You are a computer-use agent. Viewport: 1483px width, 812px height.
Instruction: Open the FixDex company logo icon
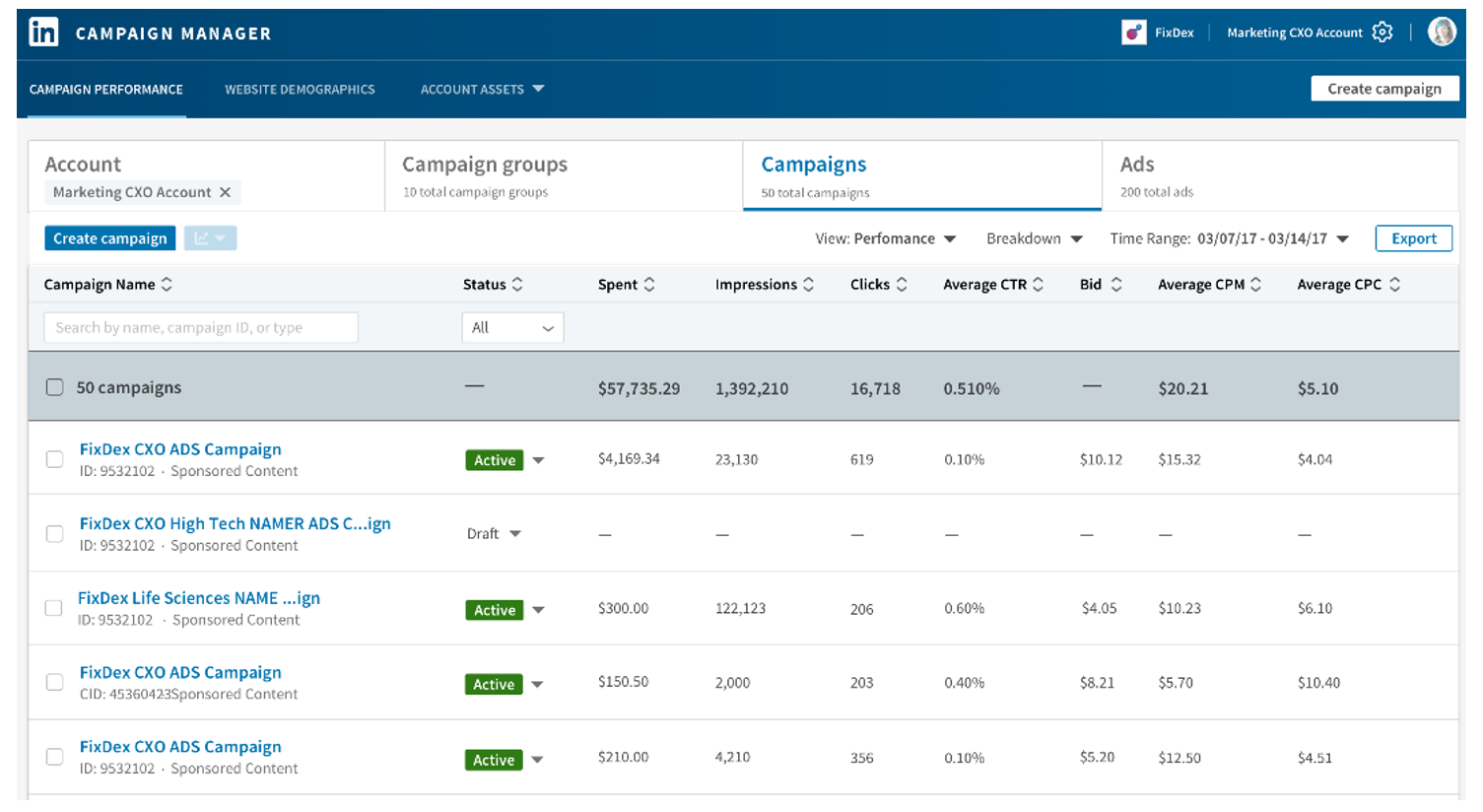pyautogui.click(x=1133, y=33)
